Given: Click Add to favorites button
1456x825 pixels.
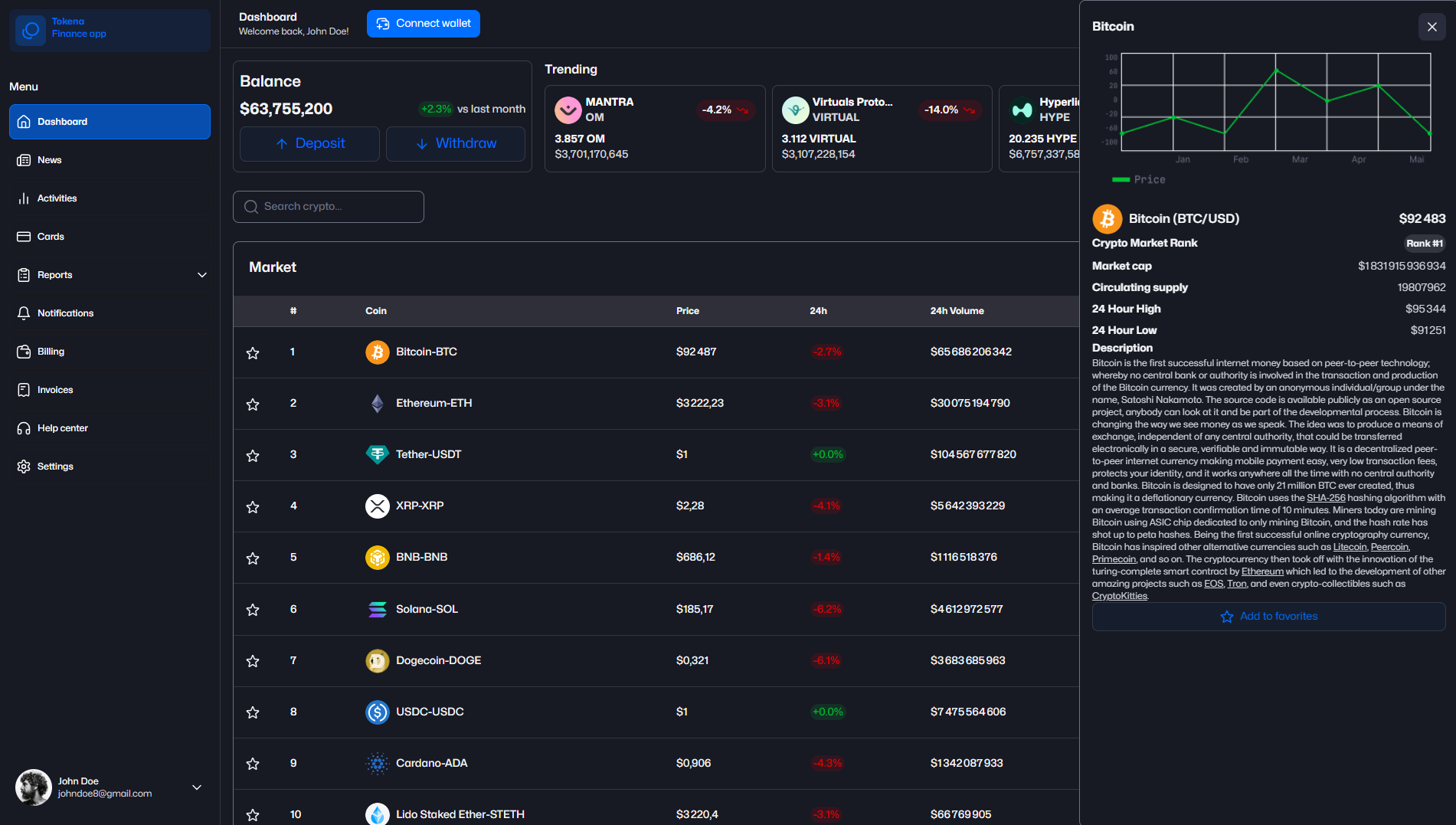Looking at the screenshot, I should [1268, 617].
